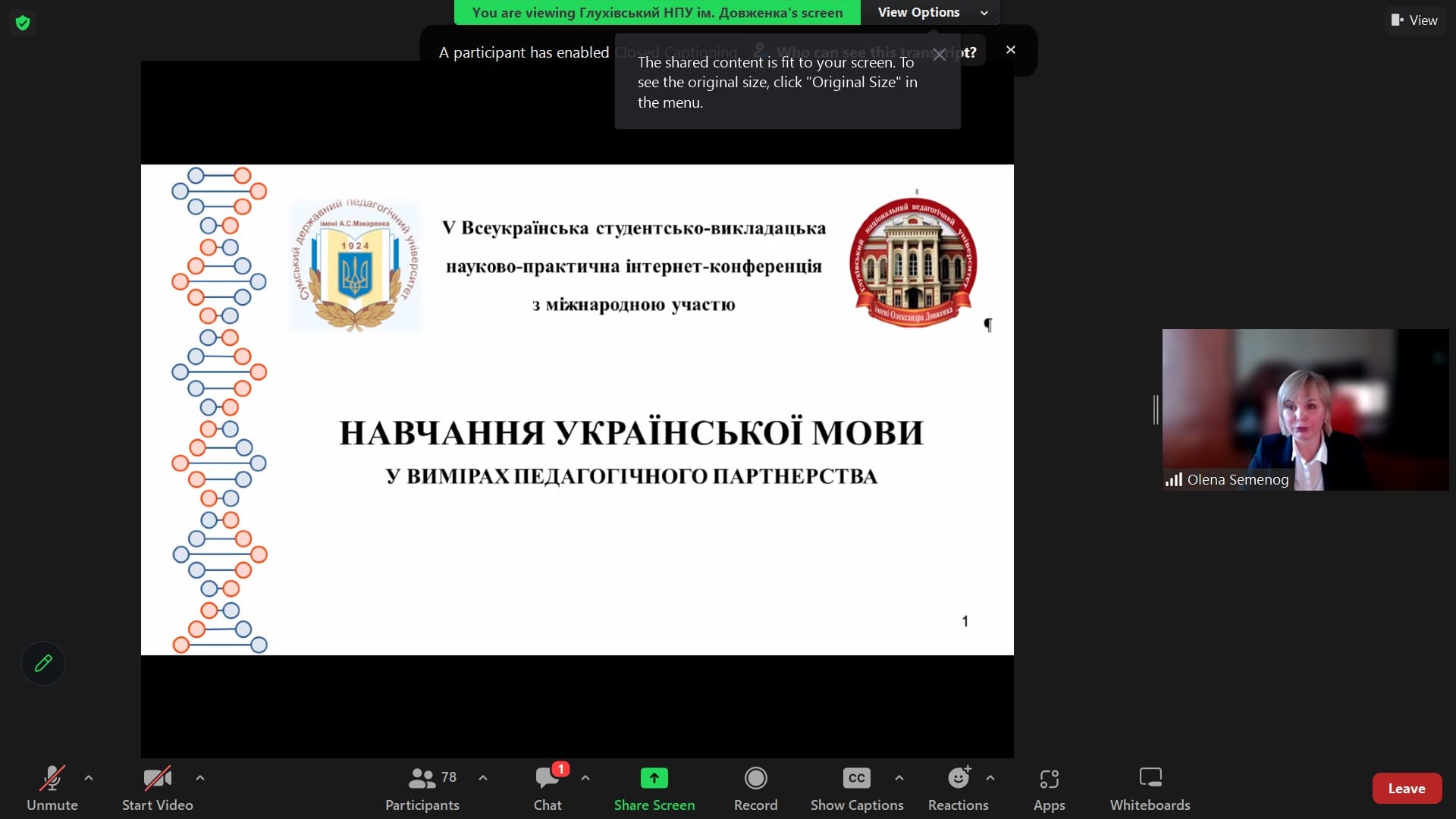Start recording with Record button
The height and width of the screenshot is (819, 1456).
pos(755,788)
